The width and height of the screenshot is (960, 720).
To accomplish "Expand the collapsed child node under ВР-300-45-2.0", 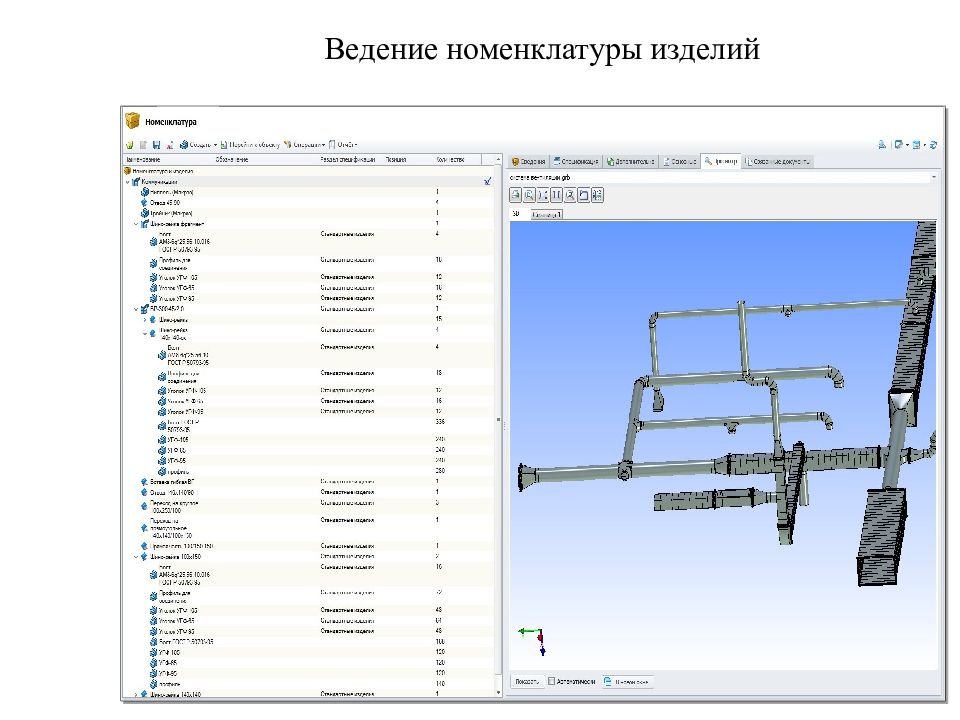I will coord(145,320).
